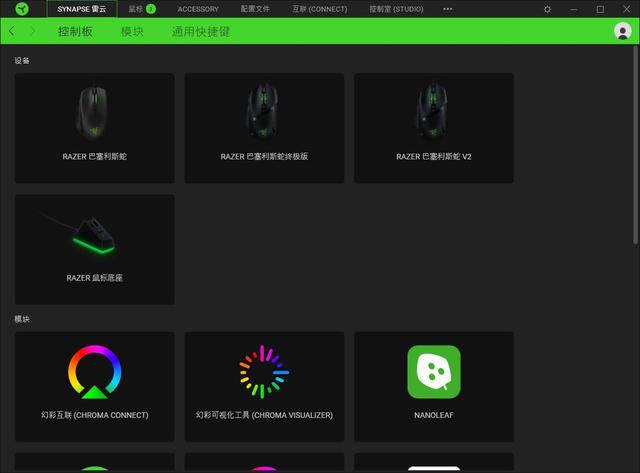The width and height of the screenshot is (640, 473).
Task: Open the 模块 subtab
Action: (132, 31)
